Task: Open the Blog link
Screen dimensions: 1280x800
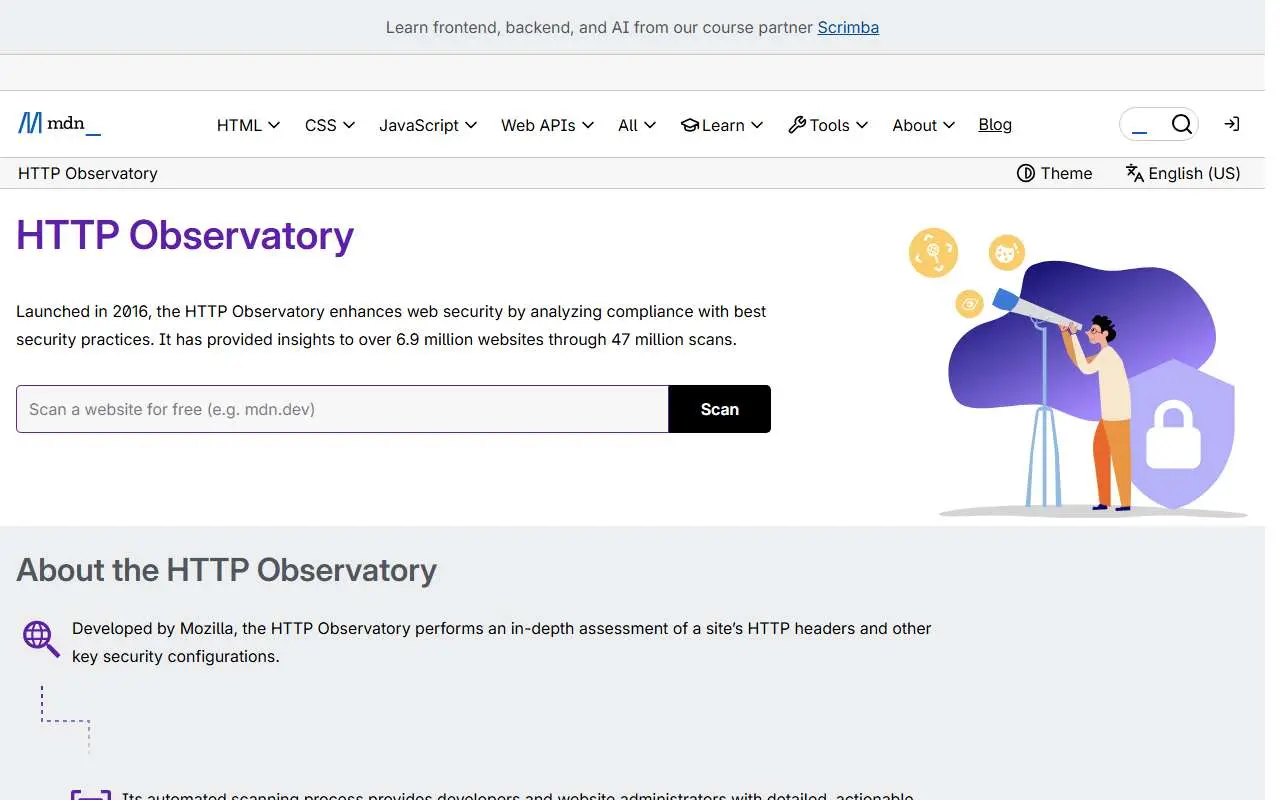Action: click(995, 124)
